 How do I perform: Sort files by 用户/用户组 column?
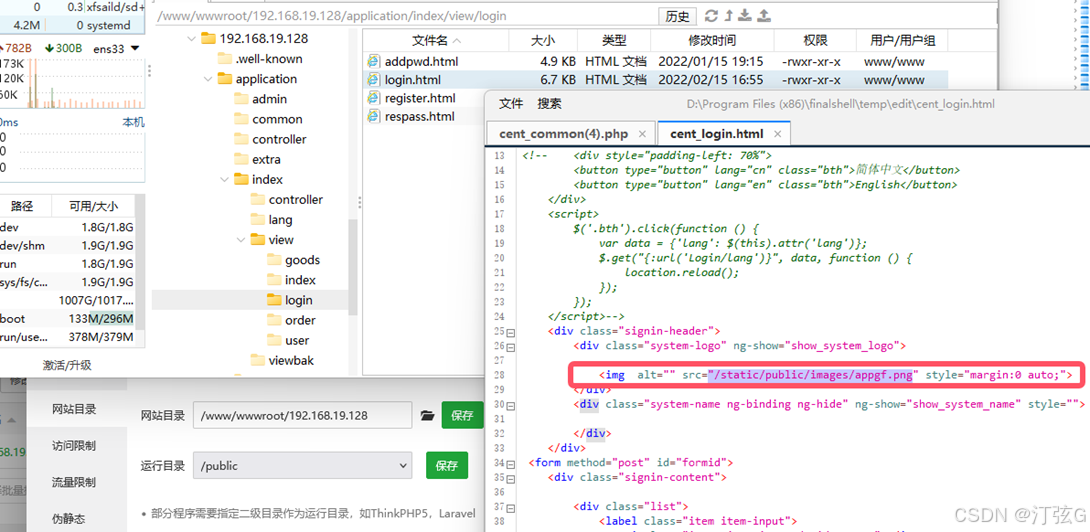click(902, 41)
